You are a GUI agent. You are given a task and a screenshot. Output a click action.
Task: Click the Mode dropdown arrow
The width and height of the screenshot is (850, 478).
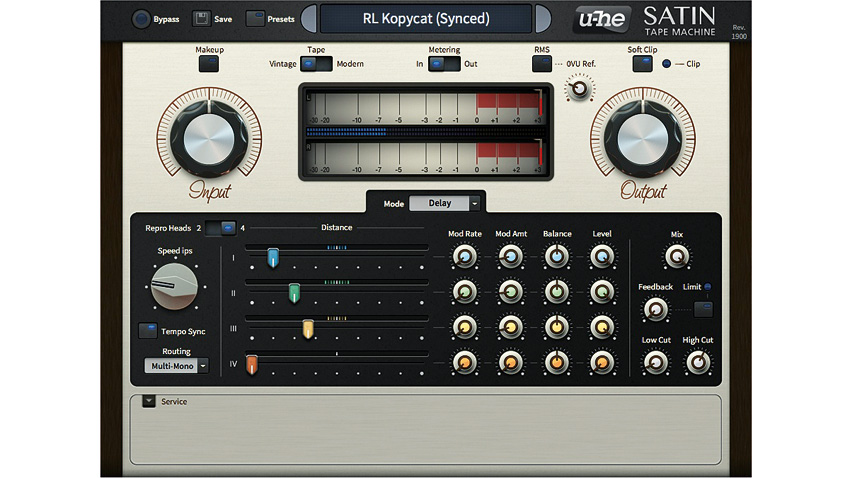coord(474,203)
